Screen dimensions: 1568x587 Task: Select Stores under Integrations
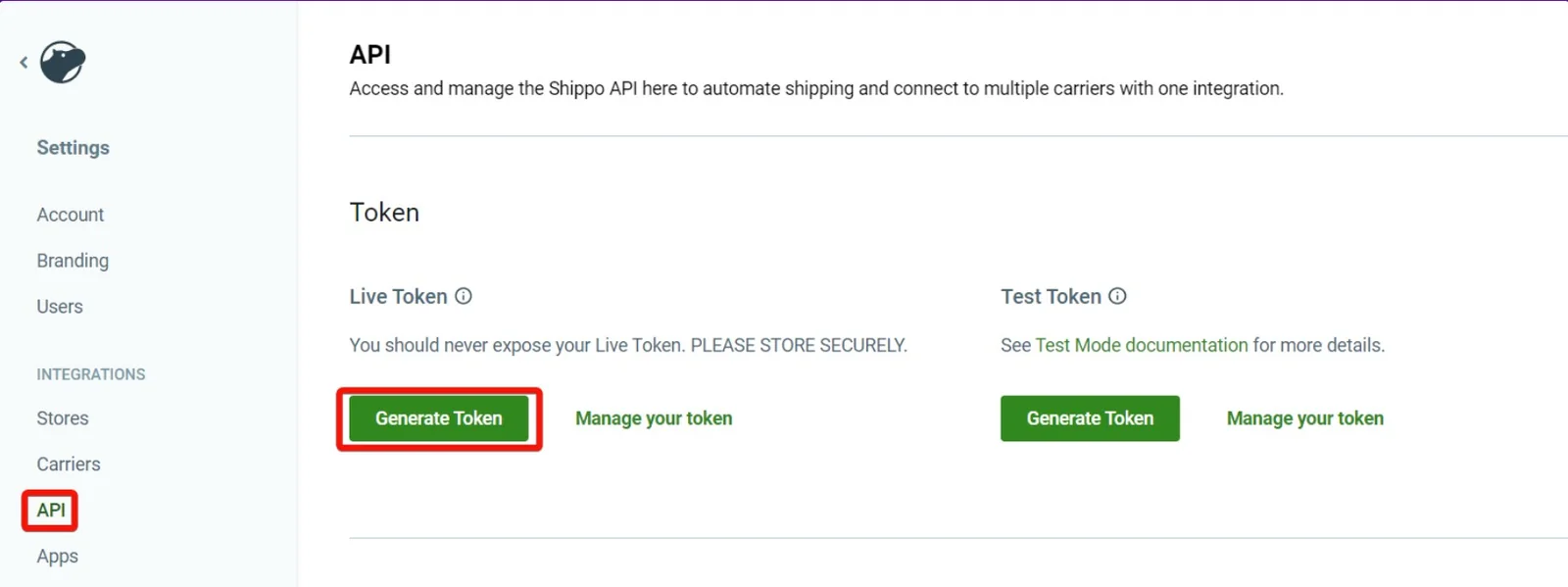coord(63,418)
